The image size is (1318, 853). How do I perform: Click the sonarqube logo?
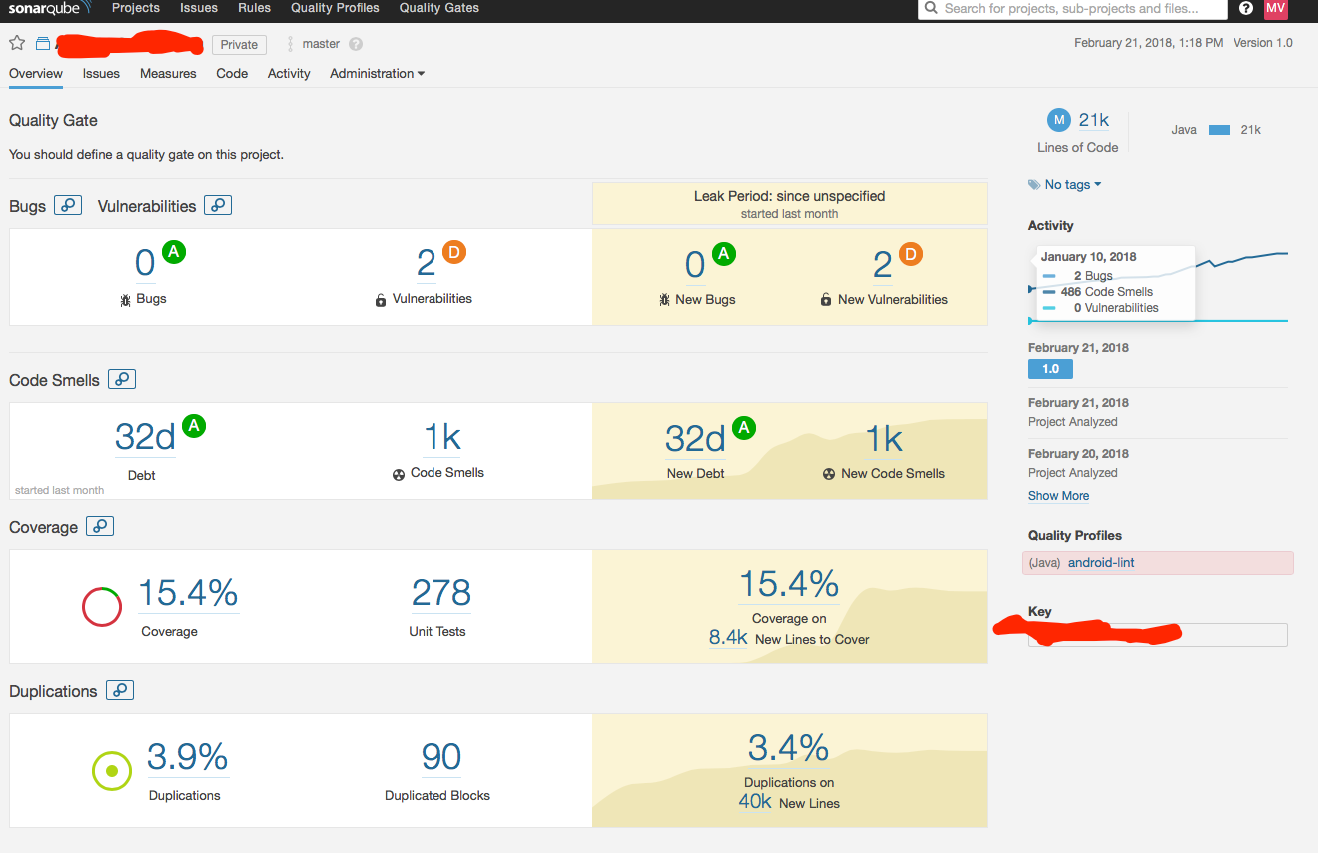point(47,8)
